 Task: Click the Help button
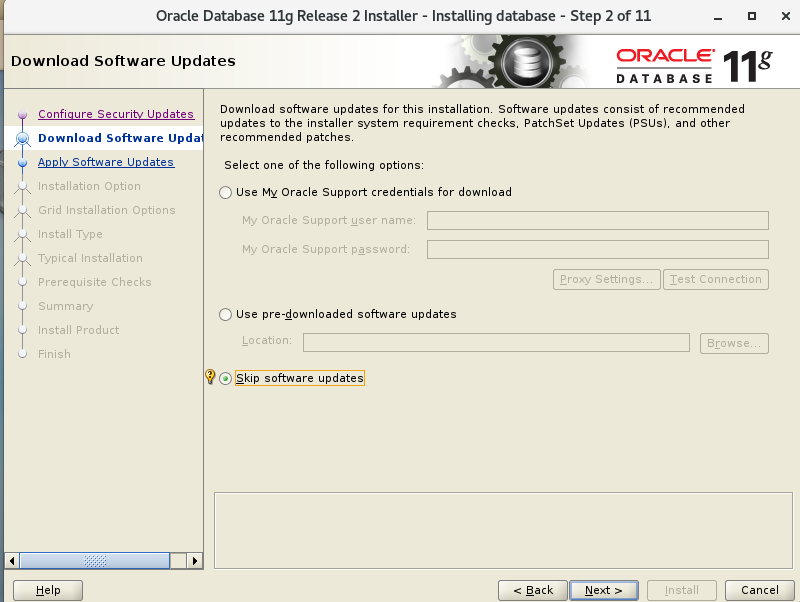47,590
